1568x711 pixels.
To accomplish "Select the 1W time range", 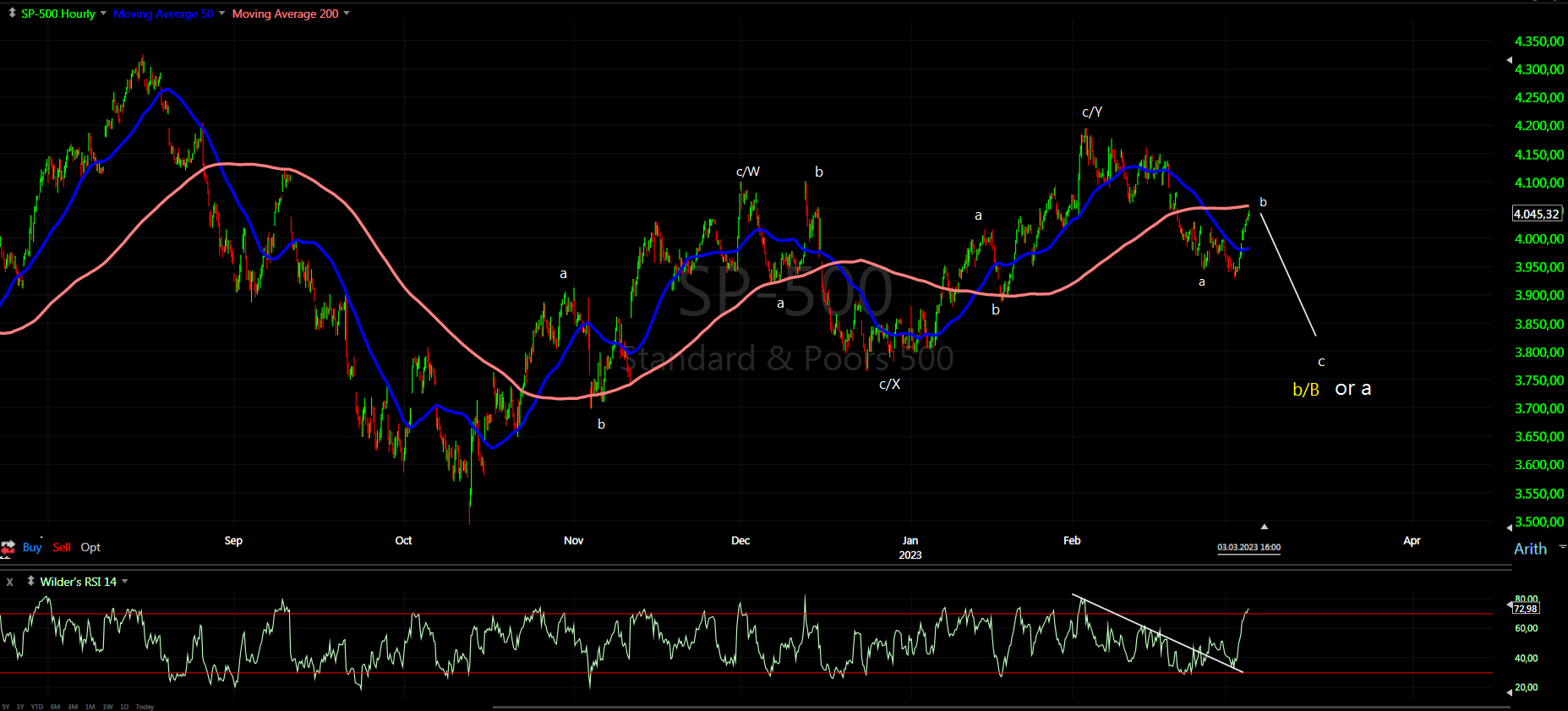I will (107, 707).
